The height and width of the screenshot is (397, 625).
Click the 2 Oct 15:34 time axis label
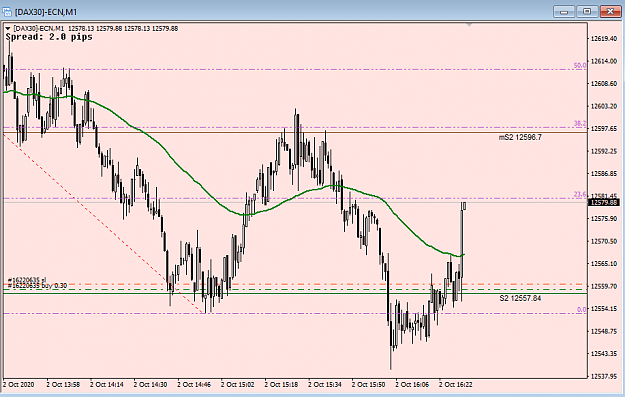pos(325,385)
